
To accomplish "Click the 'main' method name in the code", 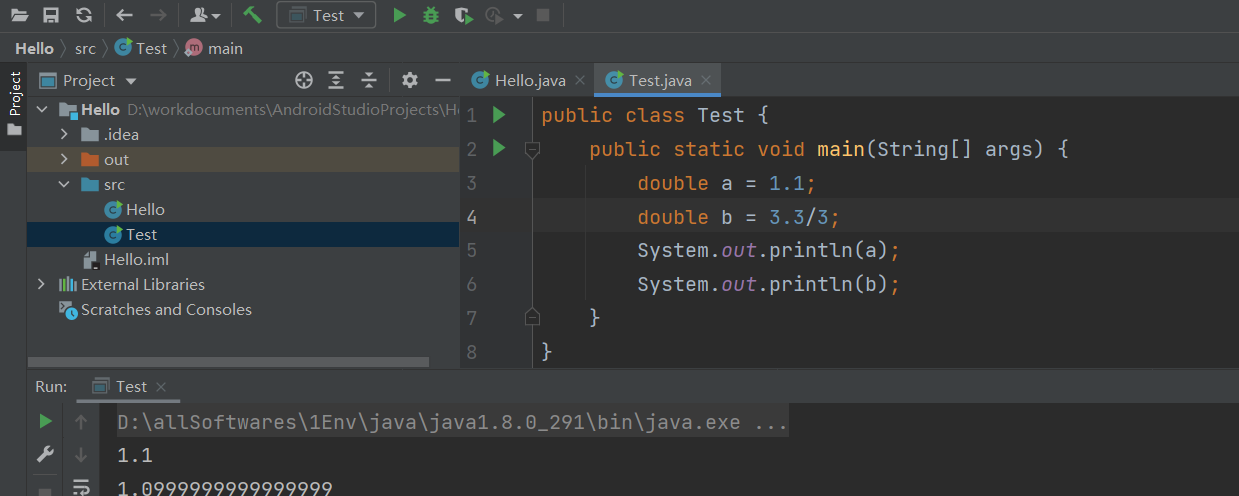I will click(x=841, y=149).
